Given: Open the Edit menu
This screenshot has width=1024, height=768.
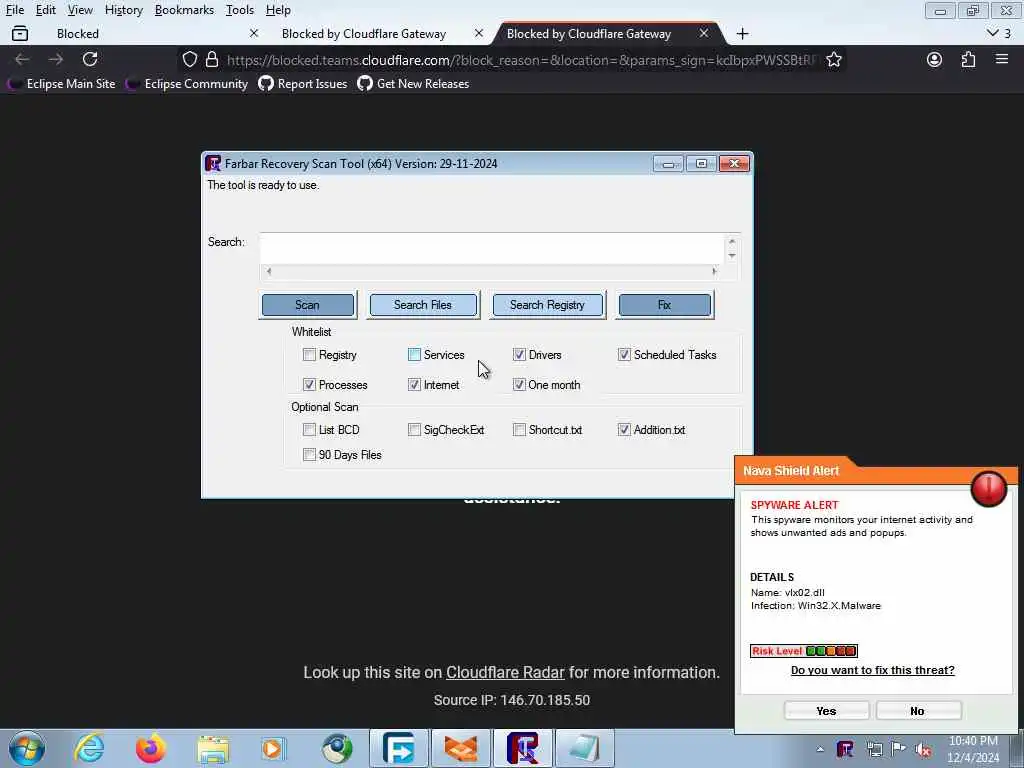Looking at the screenshot, I should (45, 10).
